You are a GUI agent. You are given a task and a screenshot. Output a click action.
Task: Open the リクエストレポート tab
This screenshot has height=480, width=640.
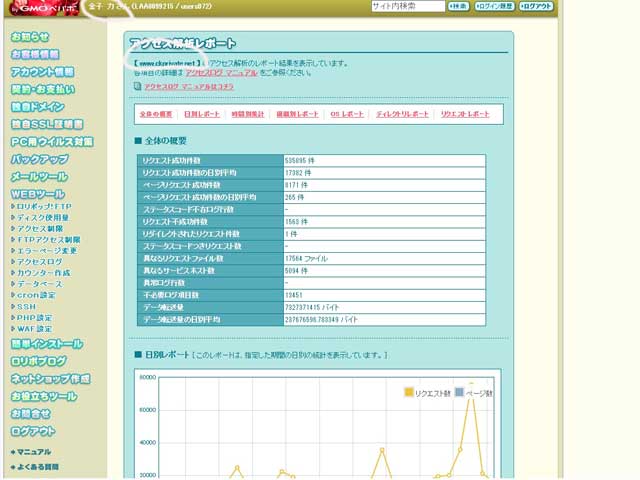coord(466,115)
